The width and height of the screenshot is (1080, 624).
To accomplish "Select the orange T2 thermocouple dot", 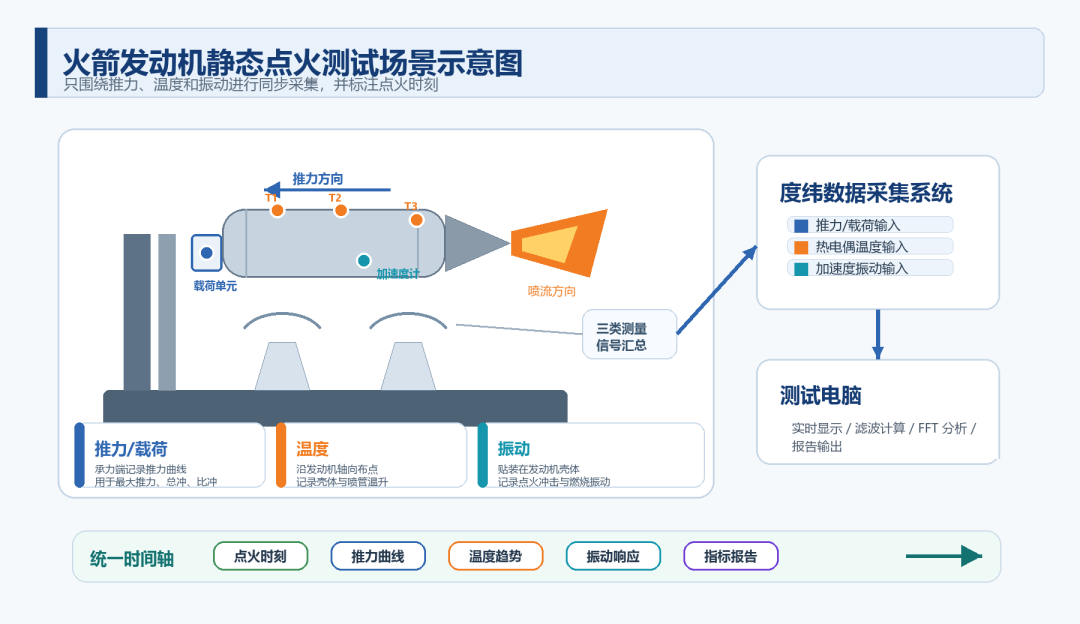I will [340, 210].
